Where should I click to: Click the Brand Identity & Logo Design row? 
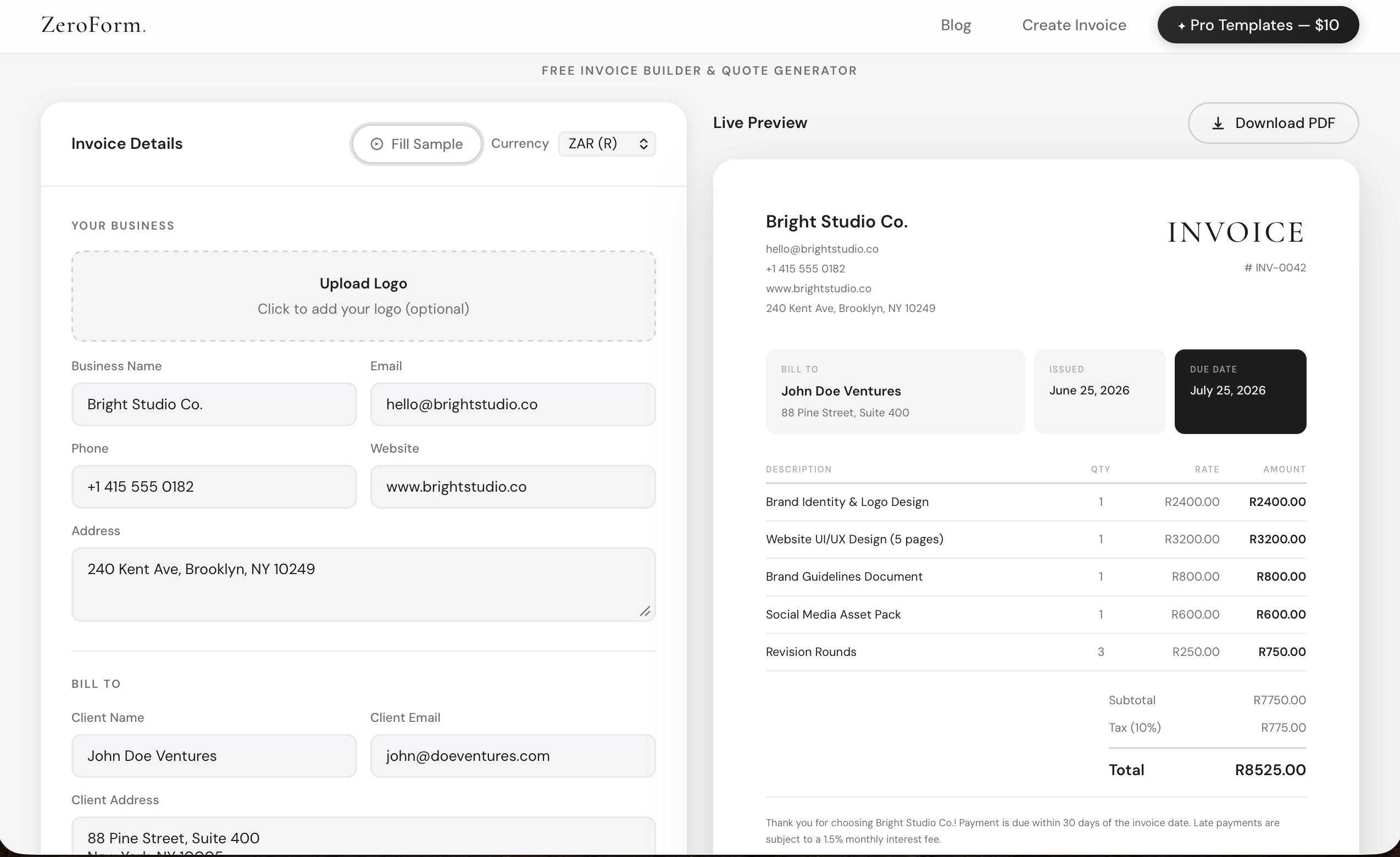[x=1035, y=502]
